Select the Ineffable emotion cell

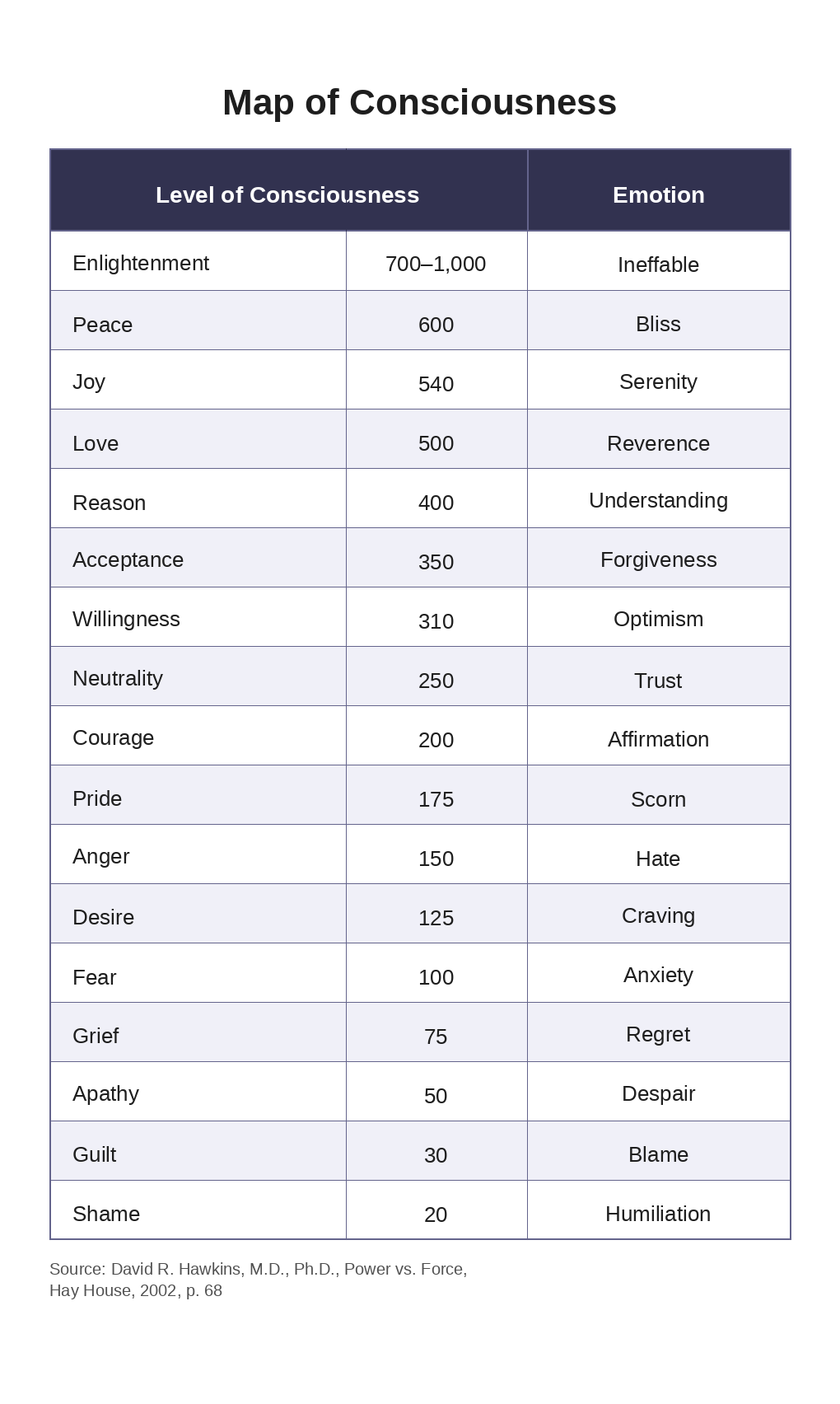[658, 265]
